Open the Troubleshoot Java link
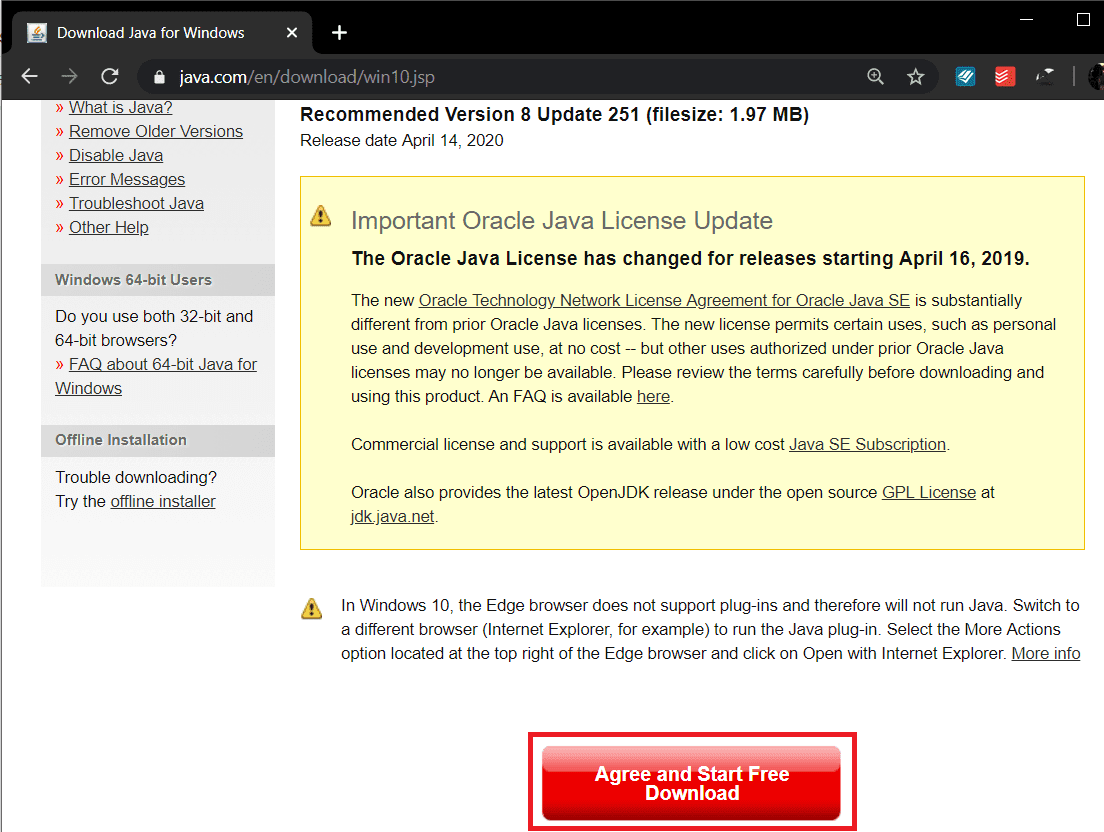This screenshot has height=832, width=1104. coord(137,203)
